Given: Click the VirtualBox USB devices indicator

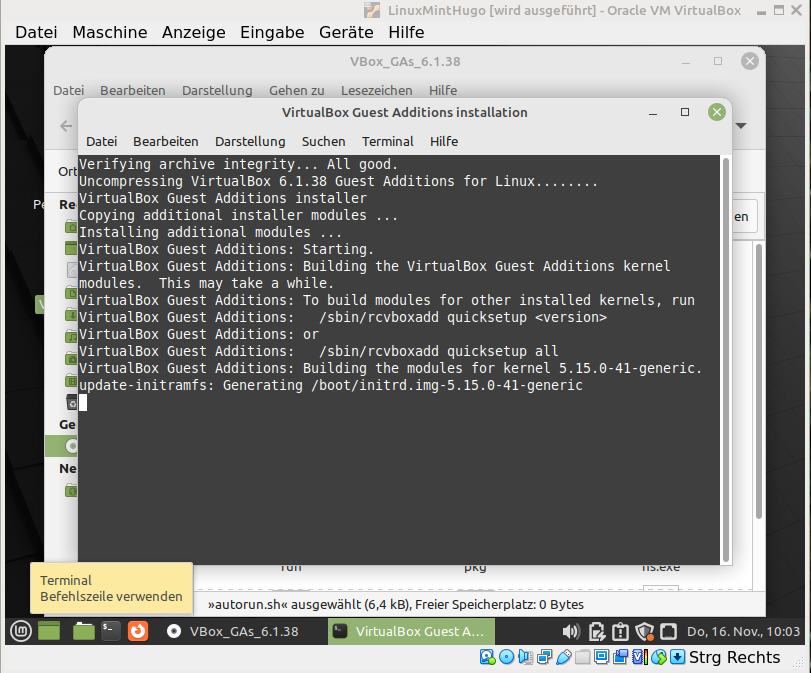Looking at the screenshot, I should tap(564, 657).
